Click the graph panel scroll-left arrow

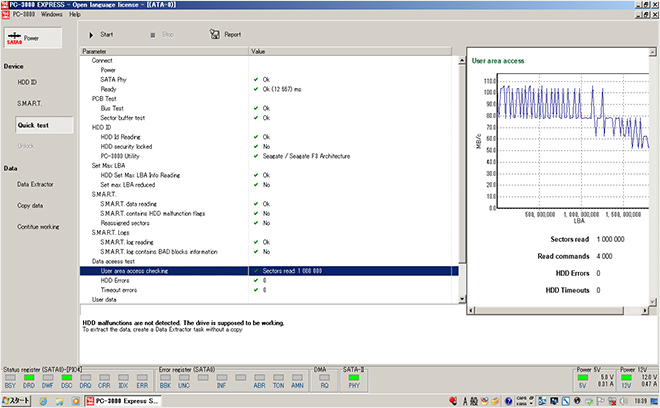tap(471, 311)
